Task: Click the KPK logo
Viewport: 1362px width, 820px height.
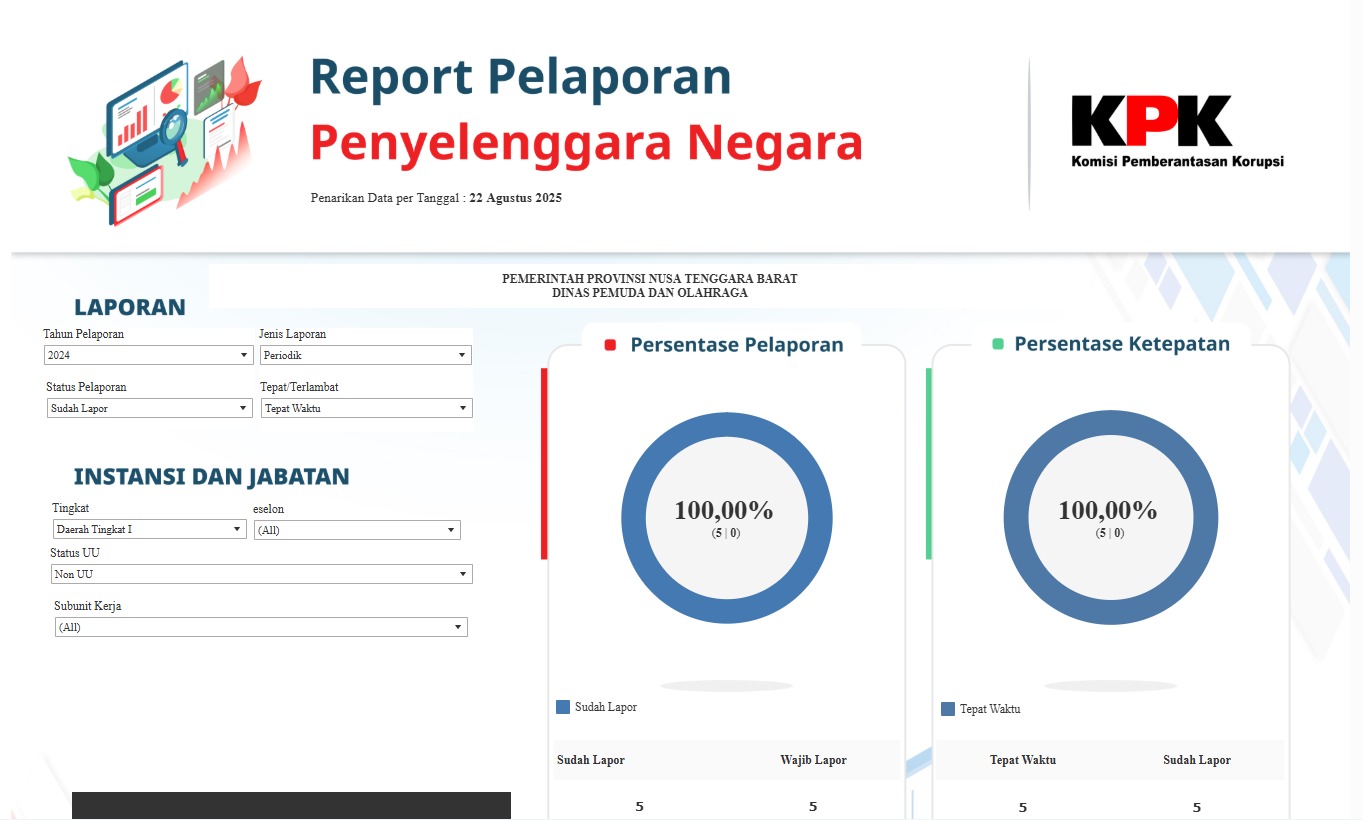Action: click(1176, 132)
